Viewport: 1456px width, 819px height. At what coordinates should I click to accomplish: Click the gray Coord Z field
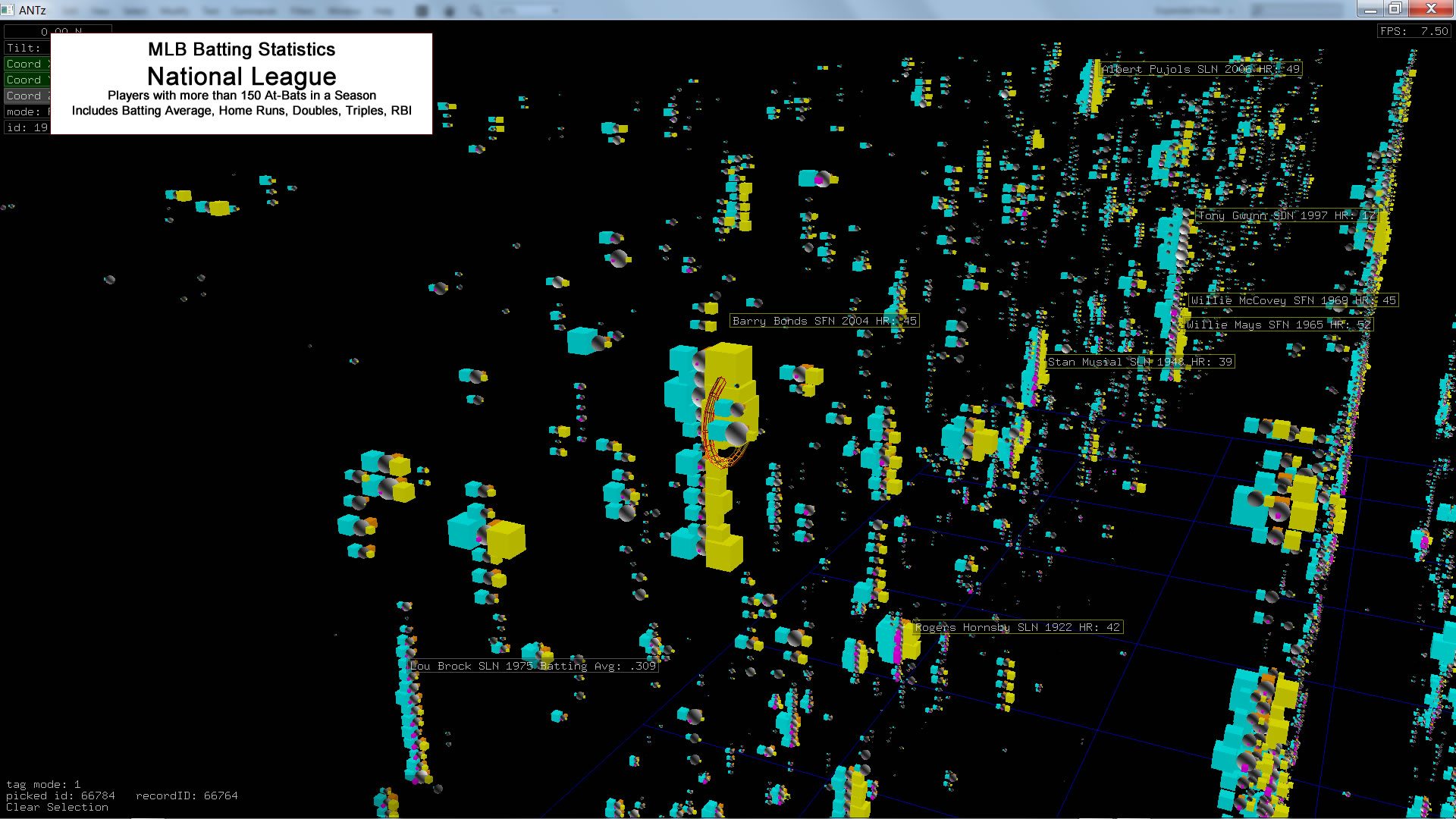click(x=27, y=96)
